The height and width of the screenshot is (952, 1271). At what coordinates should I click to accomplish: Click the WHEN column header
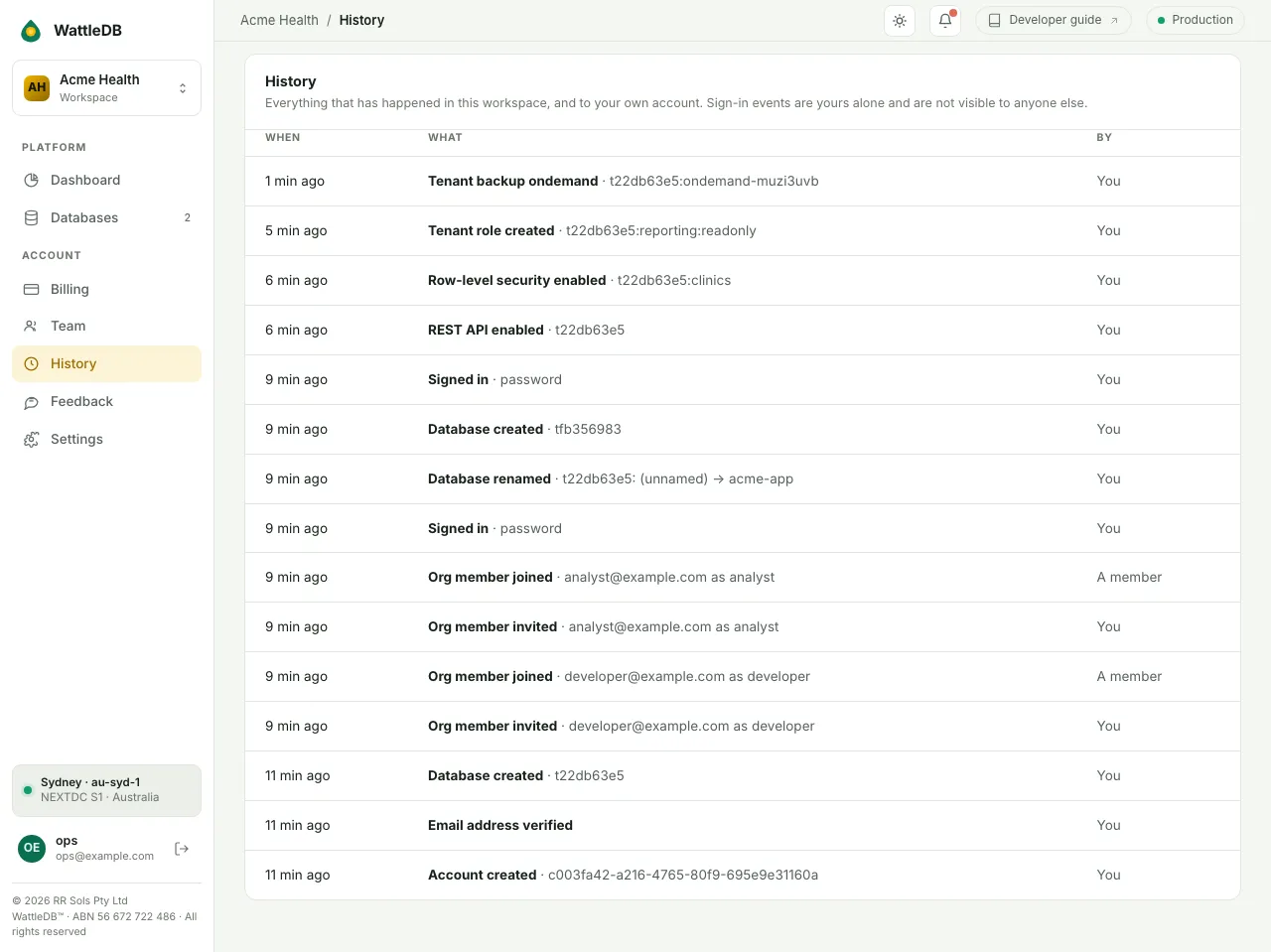coord(282,137)
